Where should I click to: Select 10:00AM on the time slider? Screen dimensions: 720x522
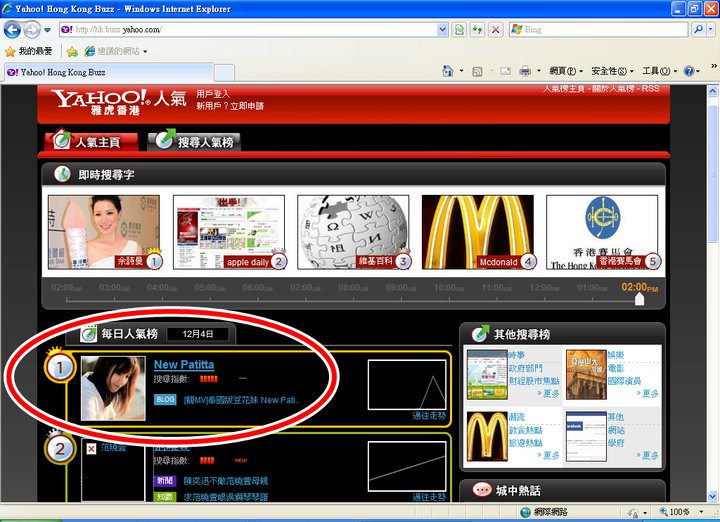pos(449,288)
